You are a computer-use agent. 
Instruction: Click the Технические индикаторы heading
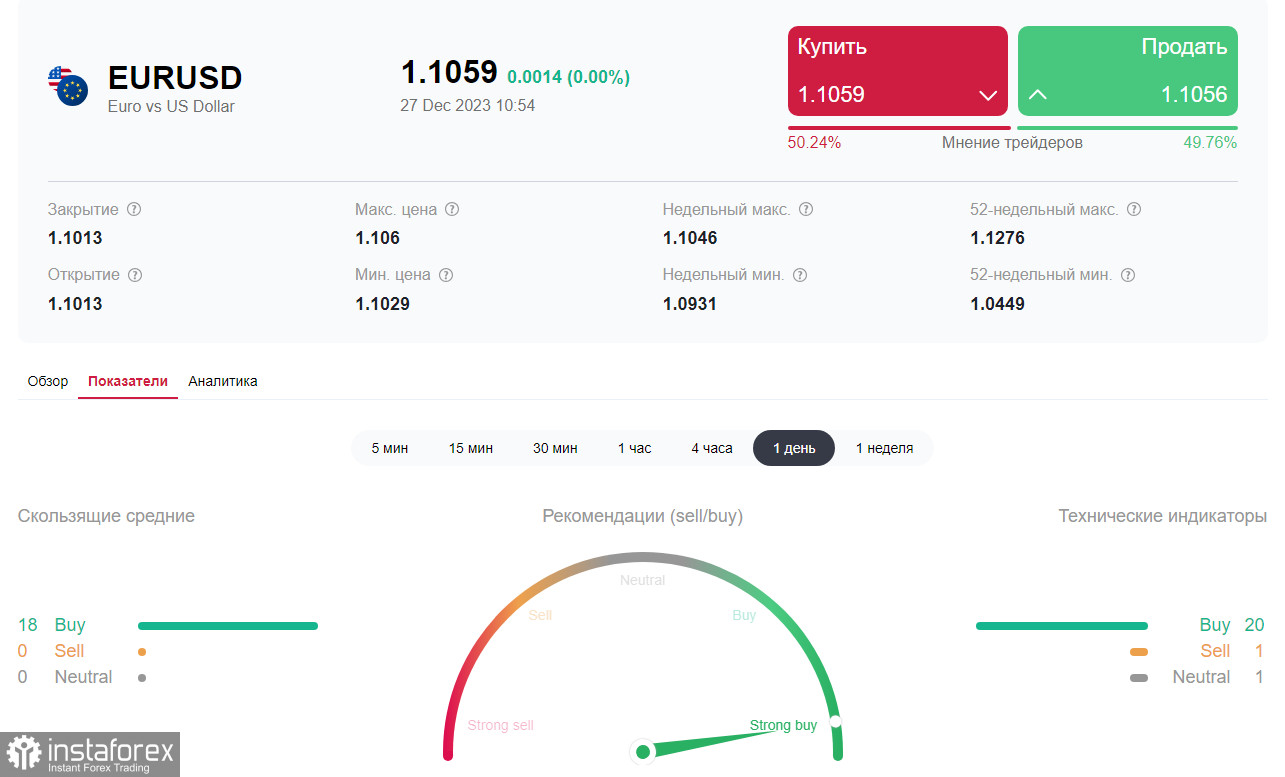pos(1163,516)
